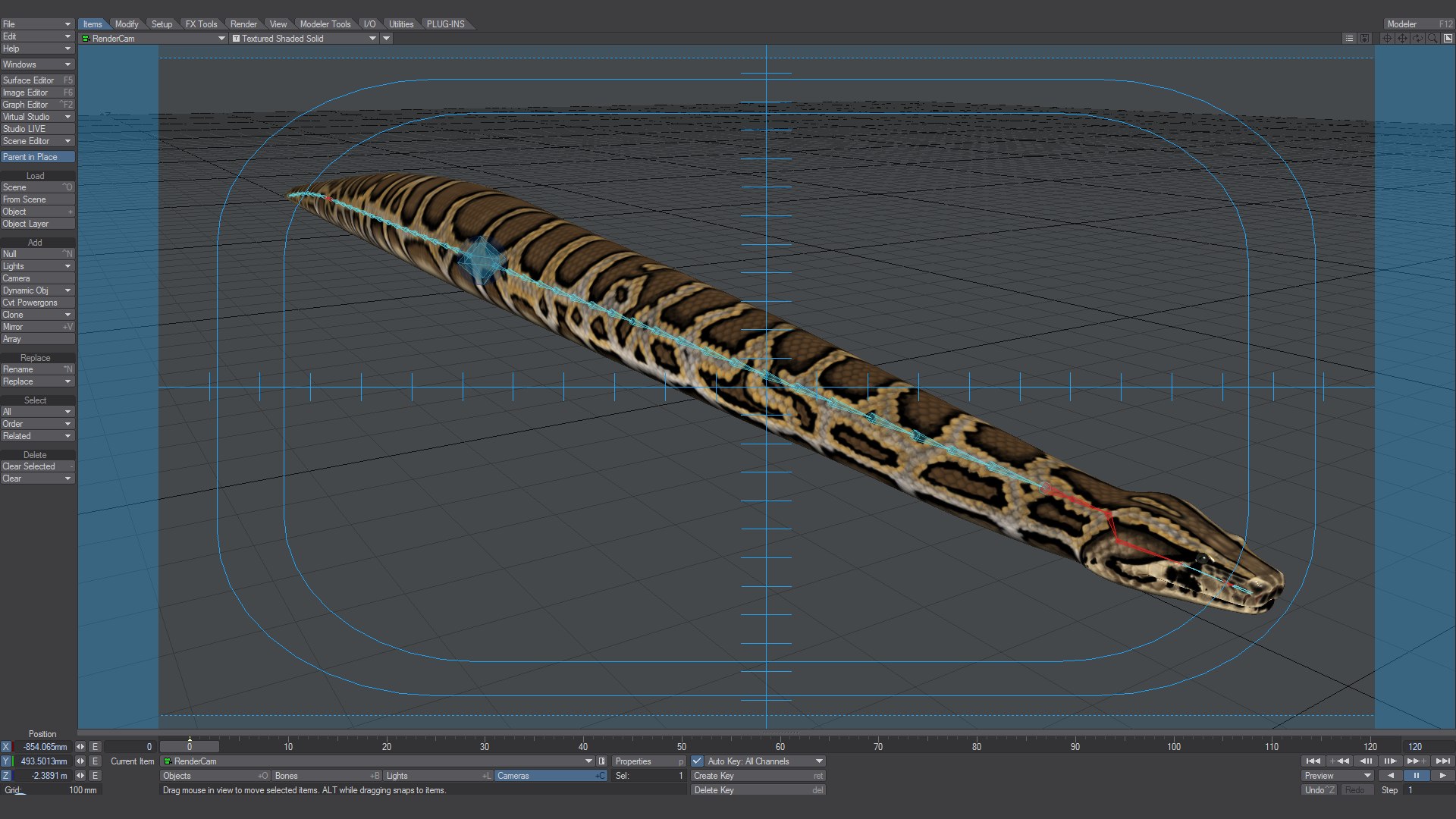Jump to first frame button

tap(1313, 761)
